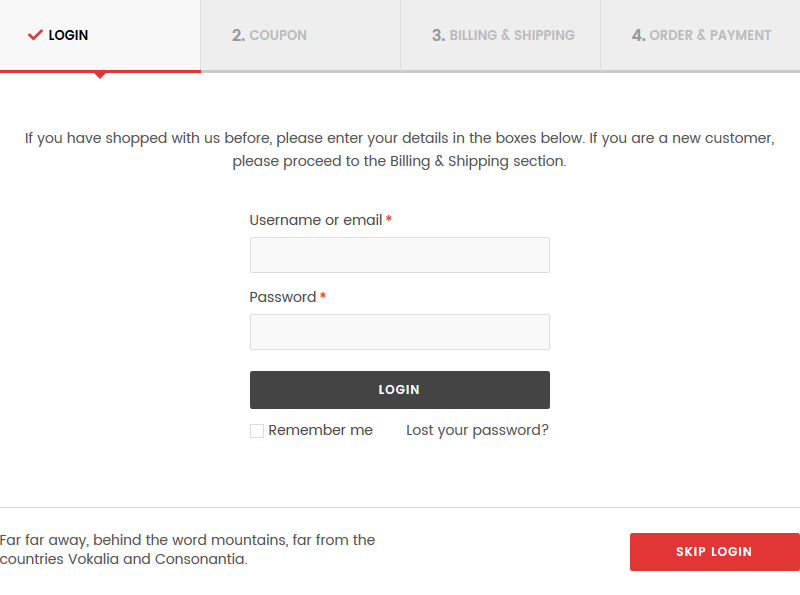Click inside the Password input field
The height and width of the screenshot is (595, 800).
[x=399, y=332]
